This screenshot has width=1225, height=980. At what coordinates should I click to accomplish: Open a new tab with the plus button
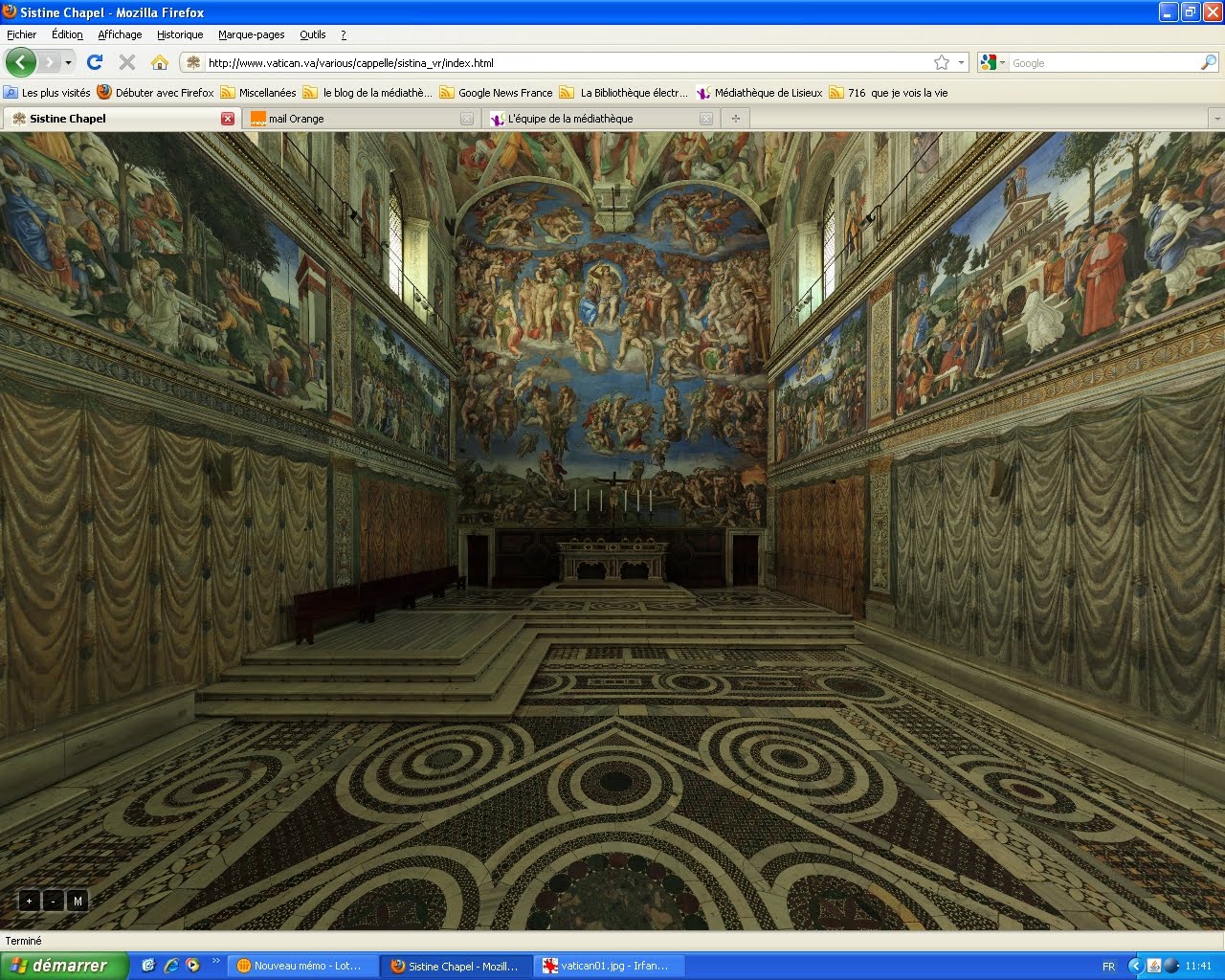point(735,119)
